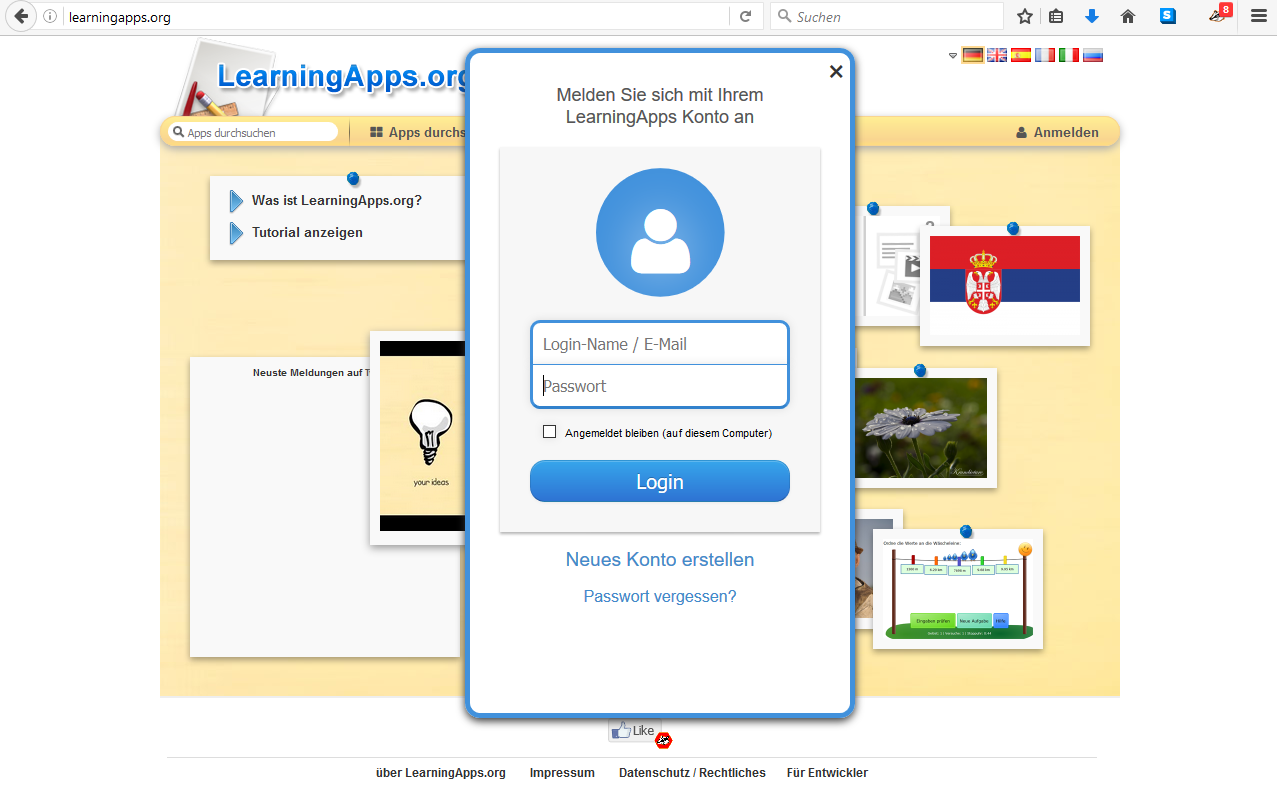
Task: Click the play triangle beside Tutorial anzeigen
Action: click(236, 233)
